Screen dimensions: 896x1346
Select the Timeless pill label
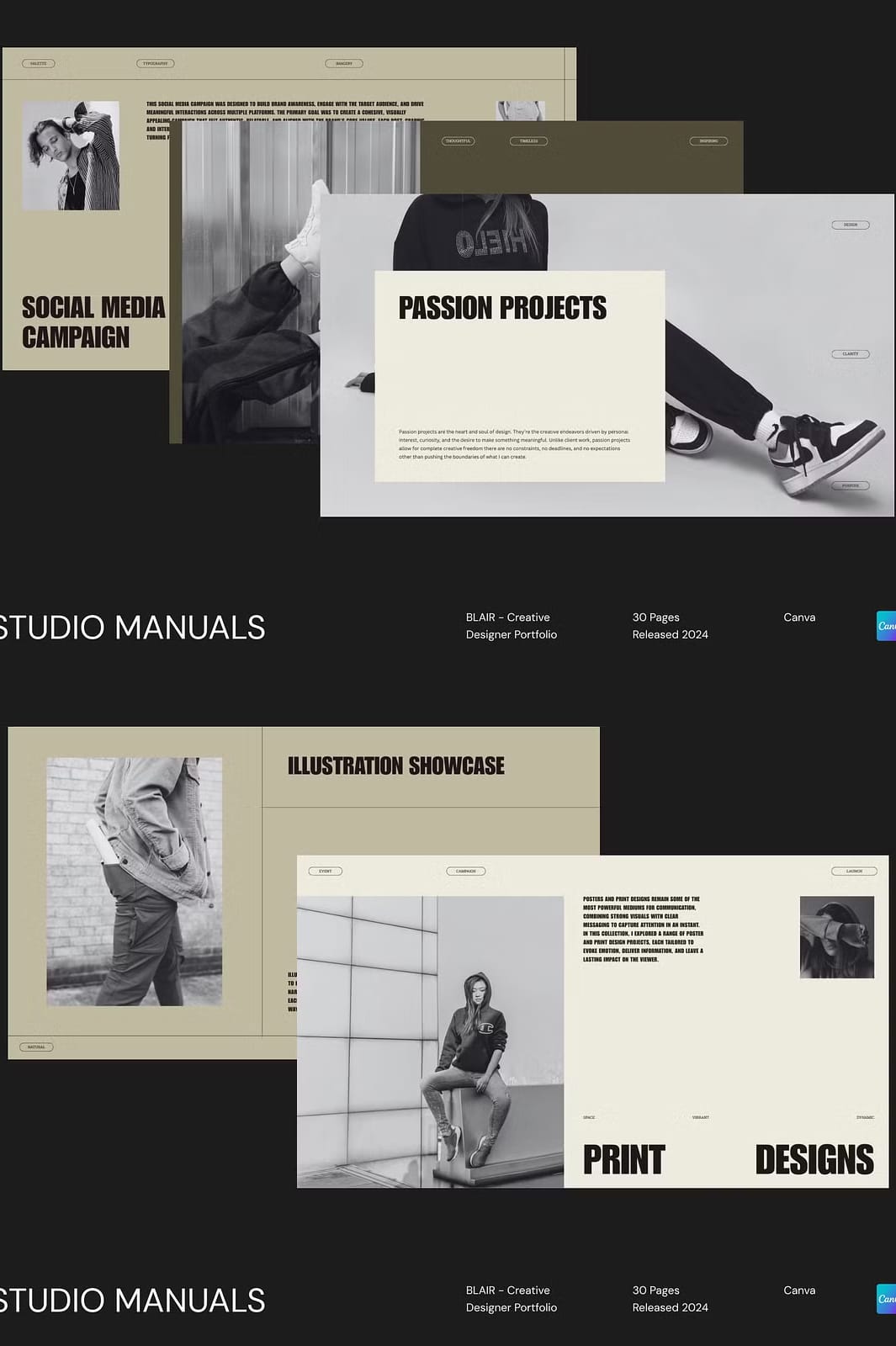(x=528, y=141)
